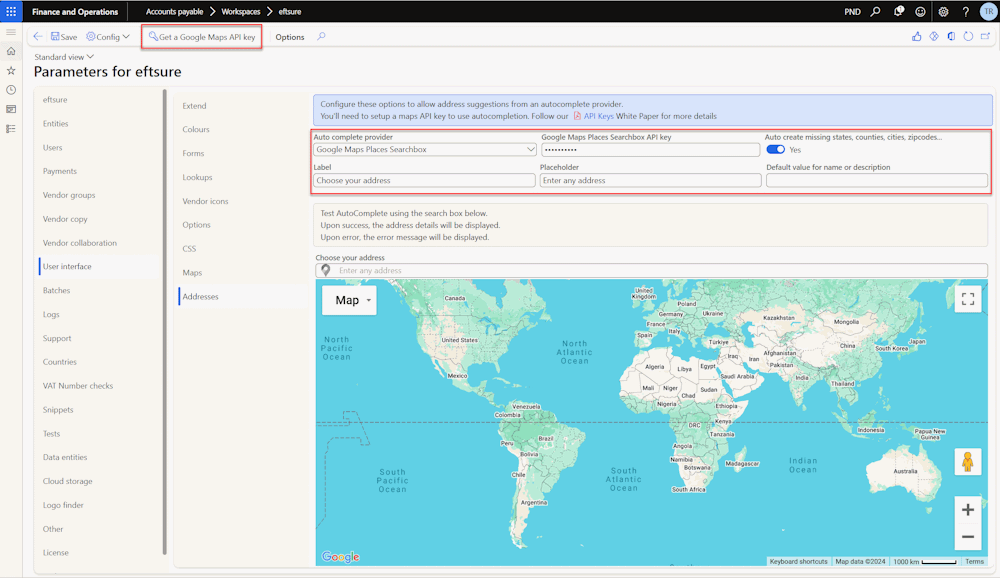
Task: Click the Google Maps API key field
Action: pyautogui.click(x=650, y=149)
